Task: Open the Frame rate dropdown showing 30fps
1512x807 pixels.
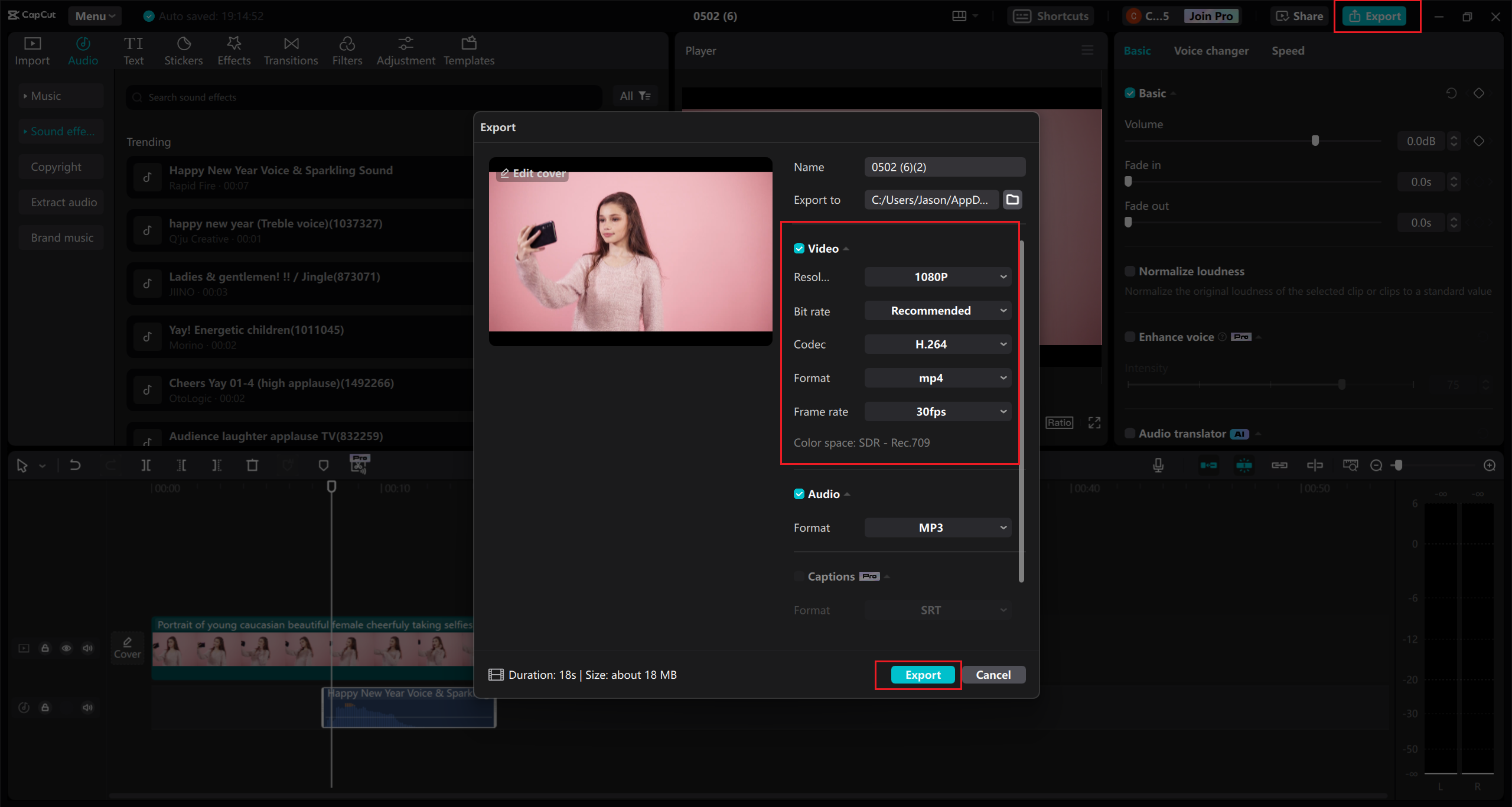Action: click(x=937, y=411)
